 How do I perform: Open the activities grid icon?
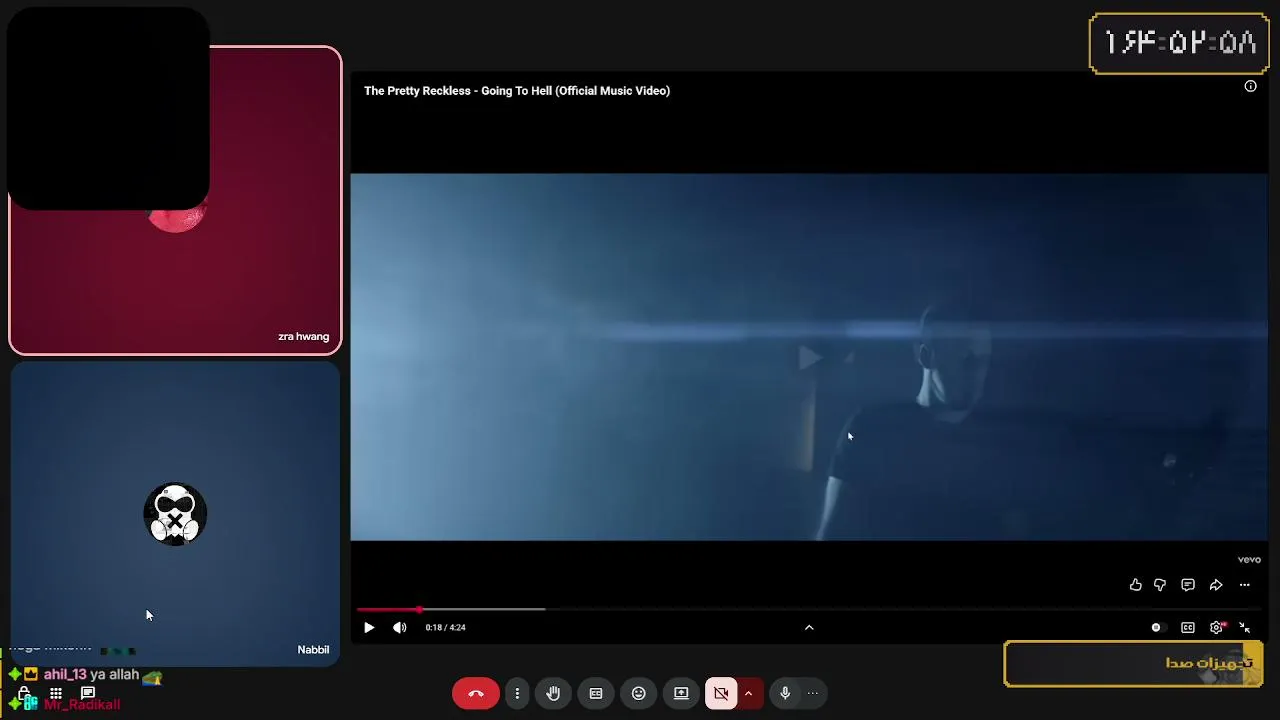click(56, 693)
